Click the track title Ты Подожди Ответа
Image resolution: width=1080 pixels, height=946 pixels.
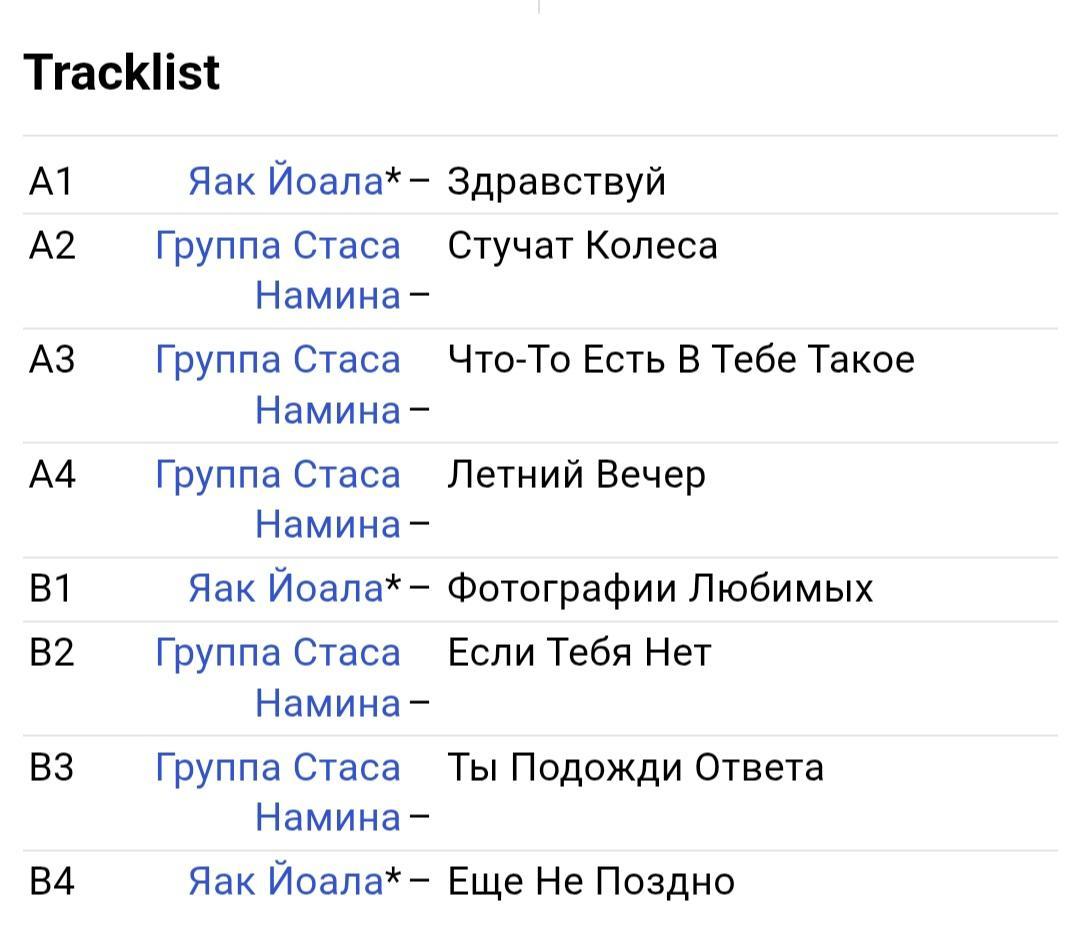pyautogui.click(x=635, y=768)
